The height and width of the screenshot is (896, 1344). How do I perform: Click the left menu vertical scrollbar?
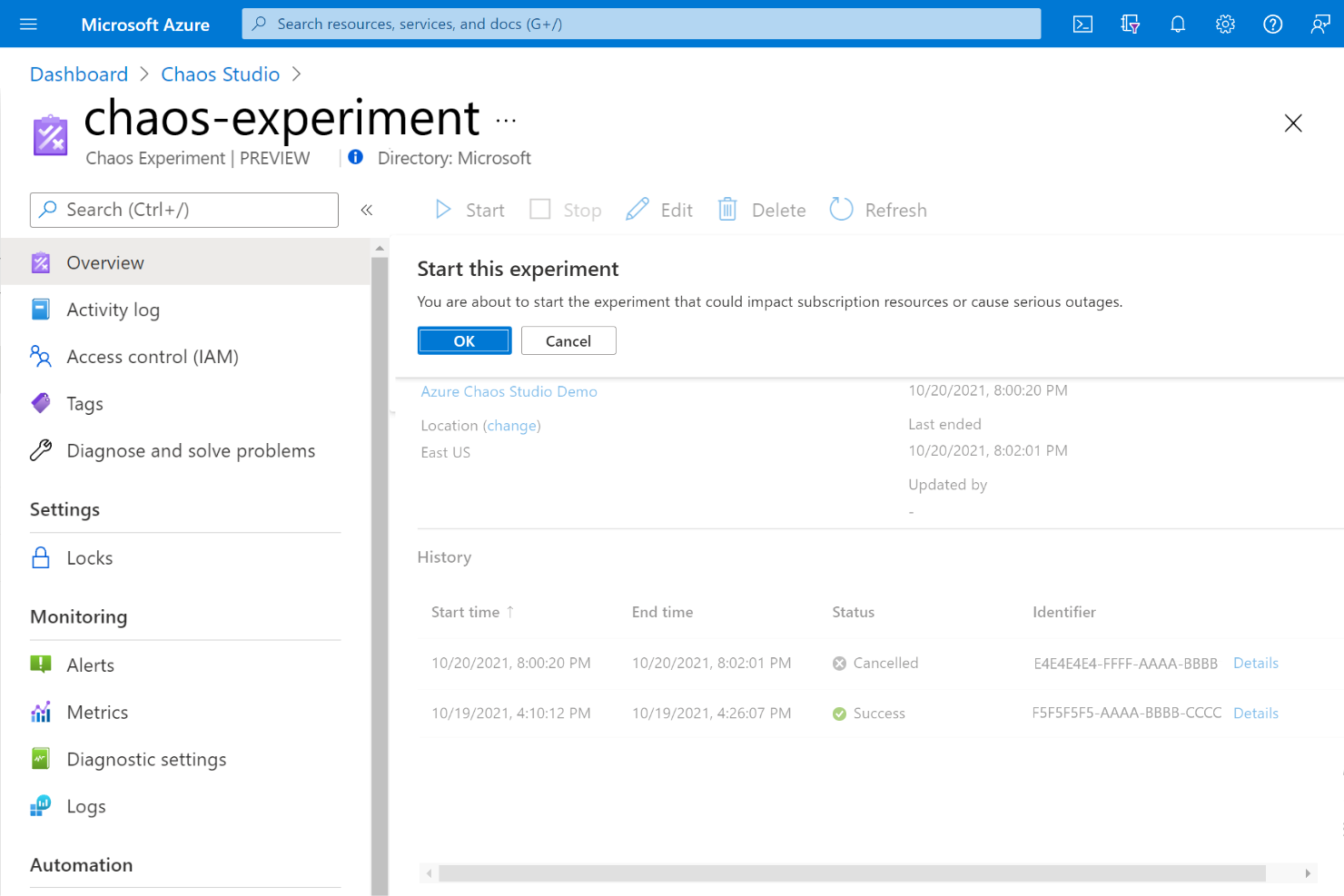tap(380, 576)
